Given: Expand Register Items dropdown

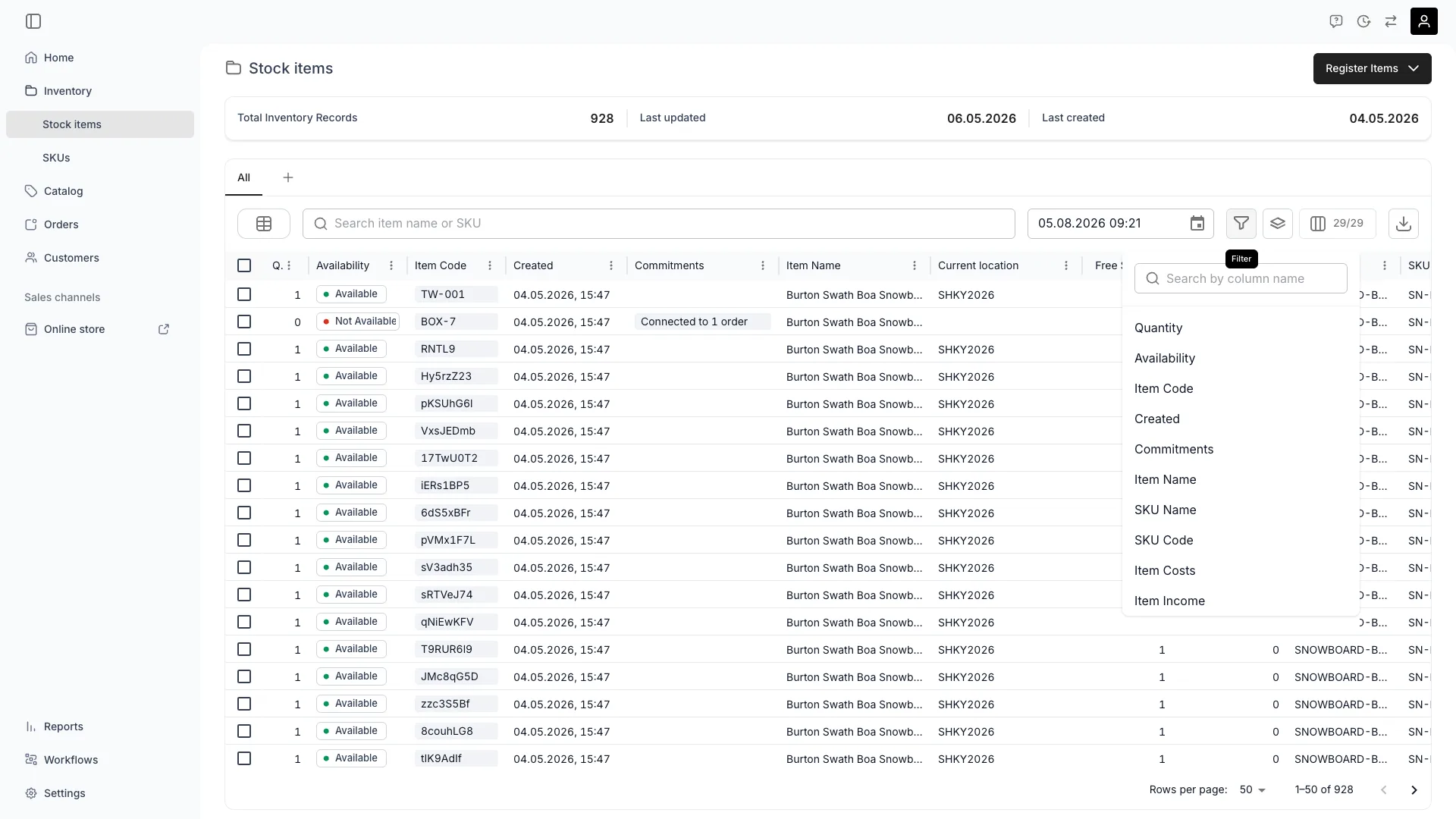Looking at the screenshot, I should (x=1372, y=68).
